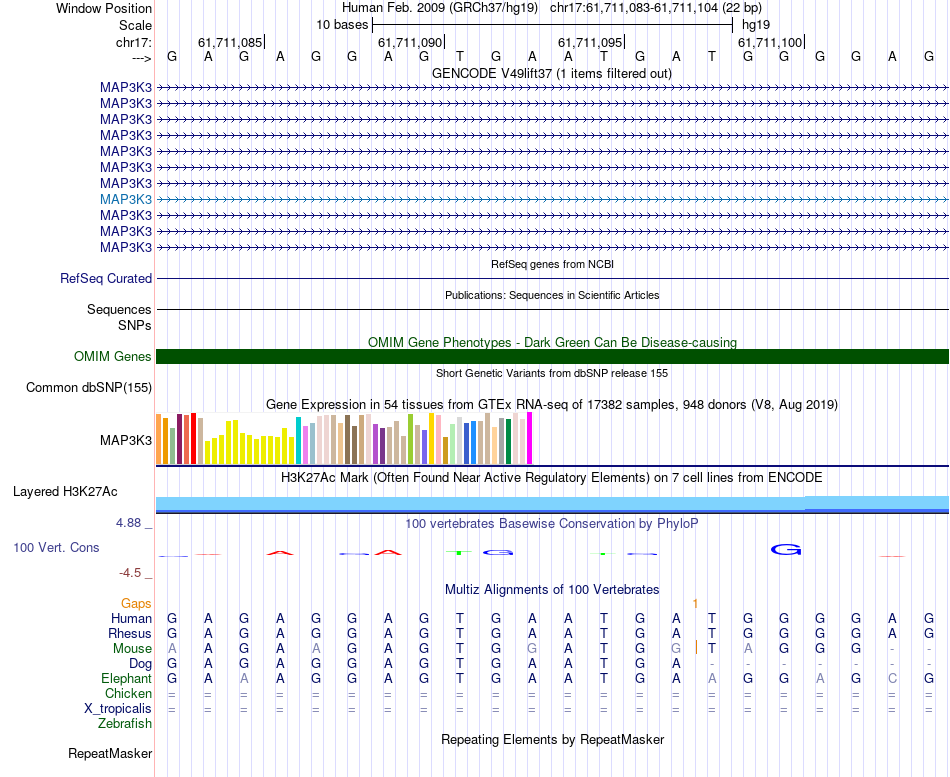Click the dark green OMIM Genes bar

coord(552,357)
